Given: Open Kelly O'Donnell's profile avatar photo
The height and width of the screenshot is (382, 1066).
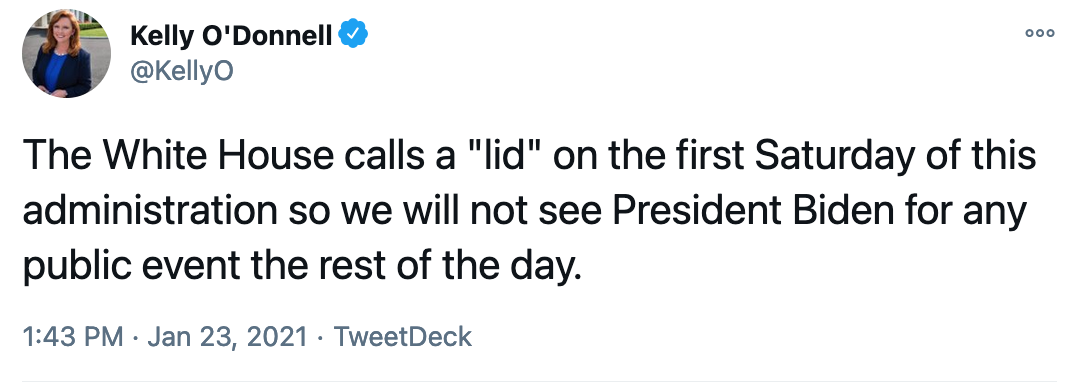Looking at the screenshot, I should pyautogui.click(x=66, y=54).
